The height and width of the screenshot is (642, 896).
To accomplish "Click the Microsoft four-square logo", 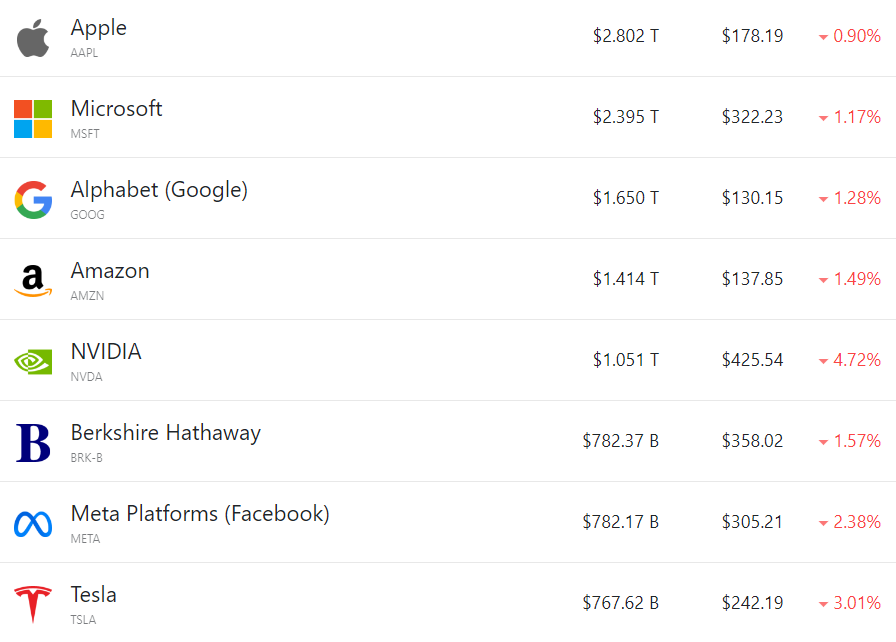I will click(33, 119).
